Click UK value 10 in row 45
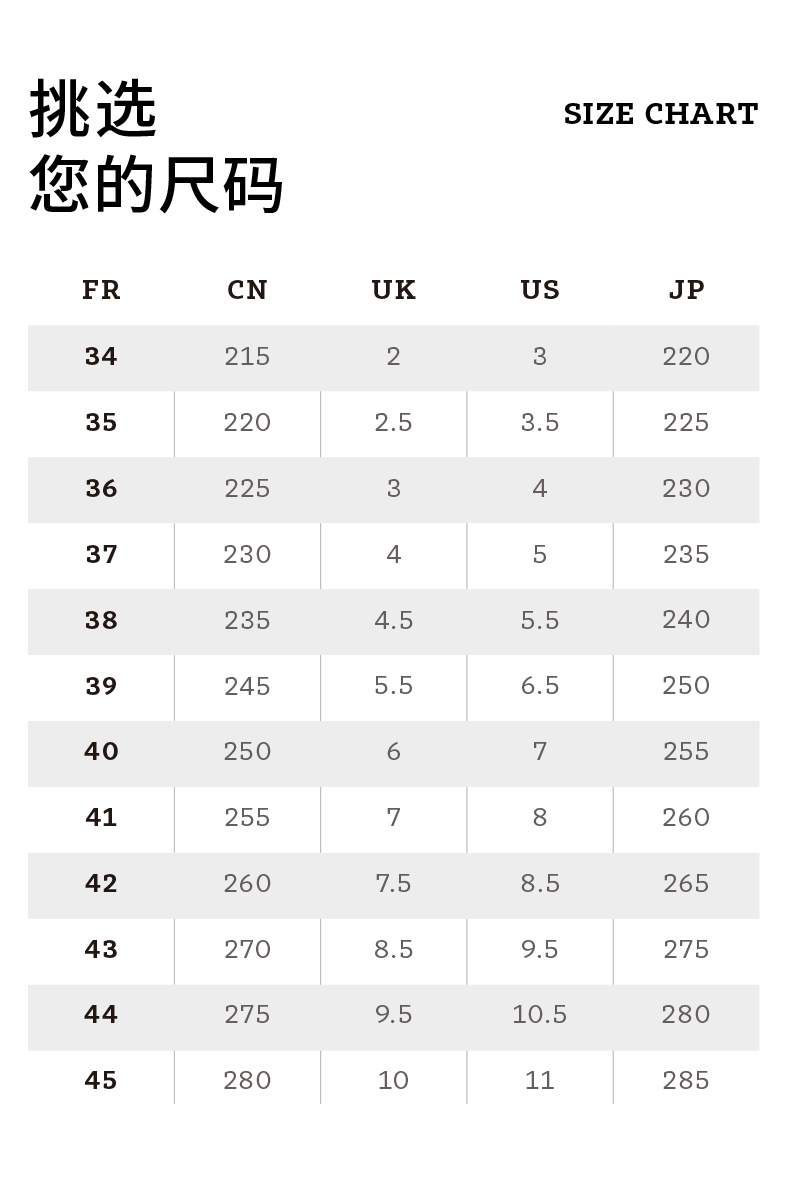 [x=393, y=1081]
